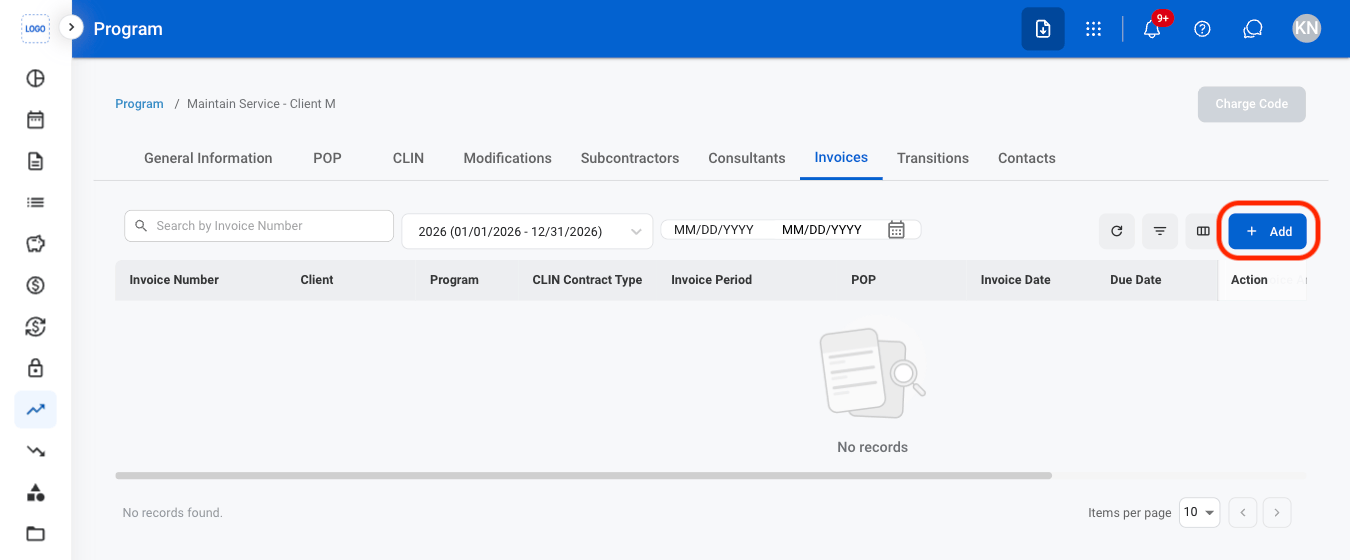The width and height of the screenshot is (1350, 560).
Task: Switch to the General Information tab
Action: point(208,158)
